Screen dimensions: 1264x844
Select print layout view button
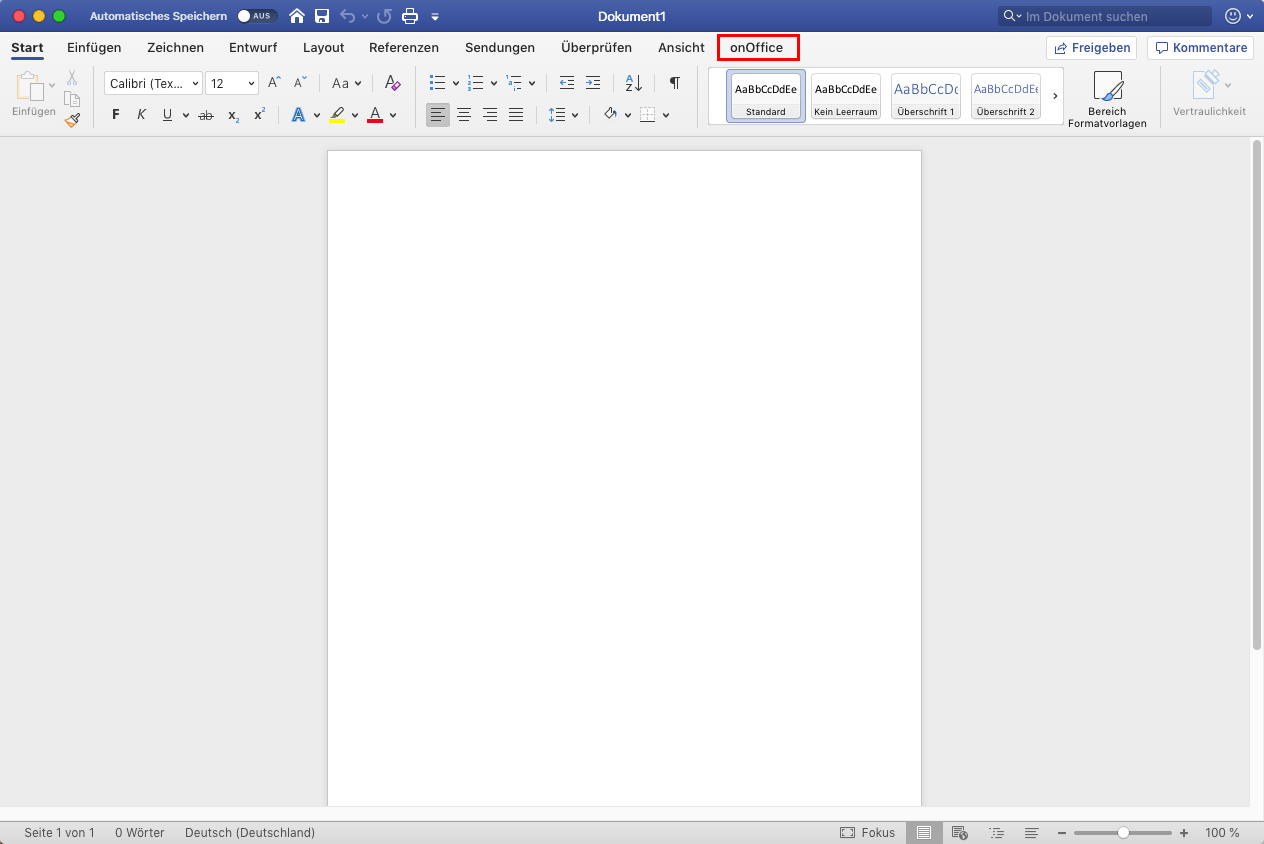(x=924, y=832)
